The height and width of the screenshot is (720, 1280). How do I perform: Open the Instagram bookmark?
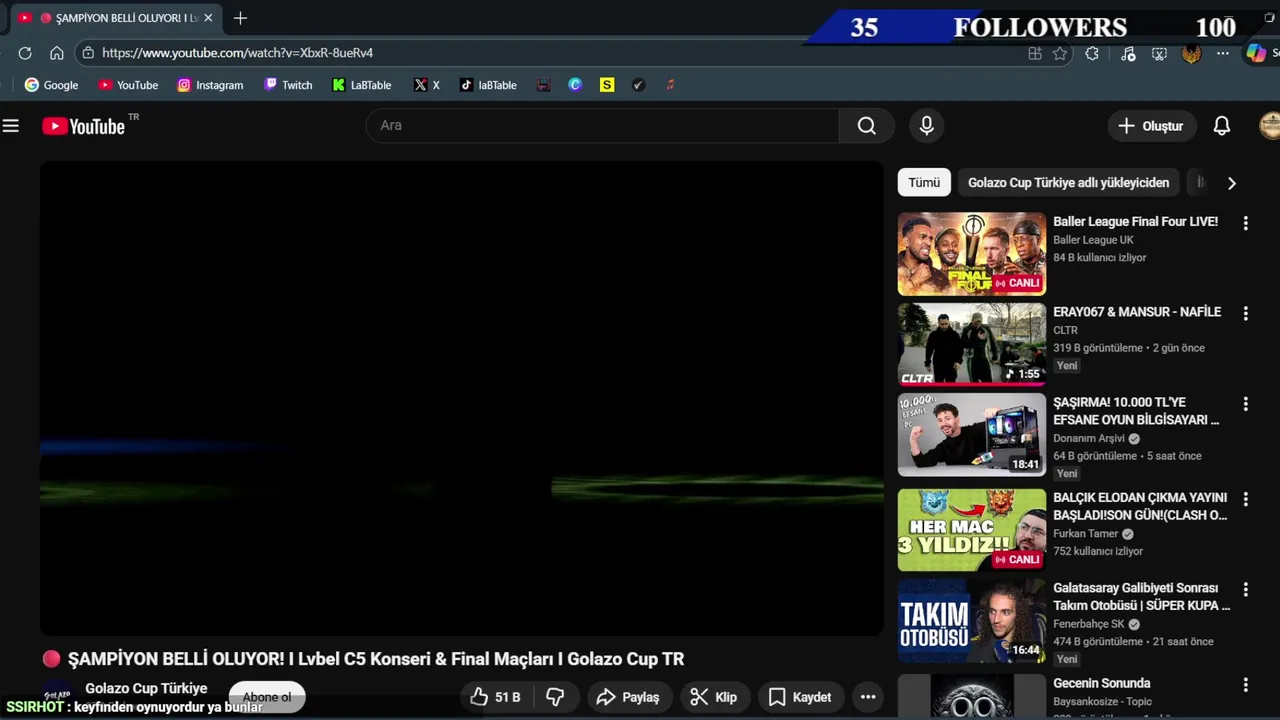click(210, 85)
